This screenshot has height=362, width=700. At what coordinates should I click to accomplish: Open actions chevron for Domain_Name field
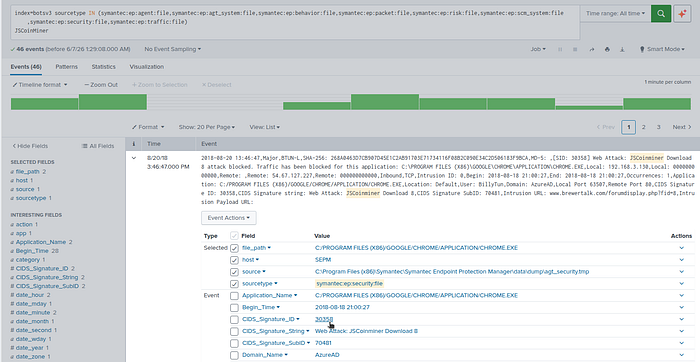(x=681, y=355)
